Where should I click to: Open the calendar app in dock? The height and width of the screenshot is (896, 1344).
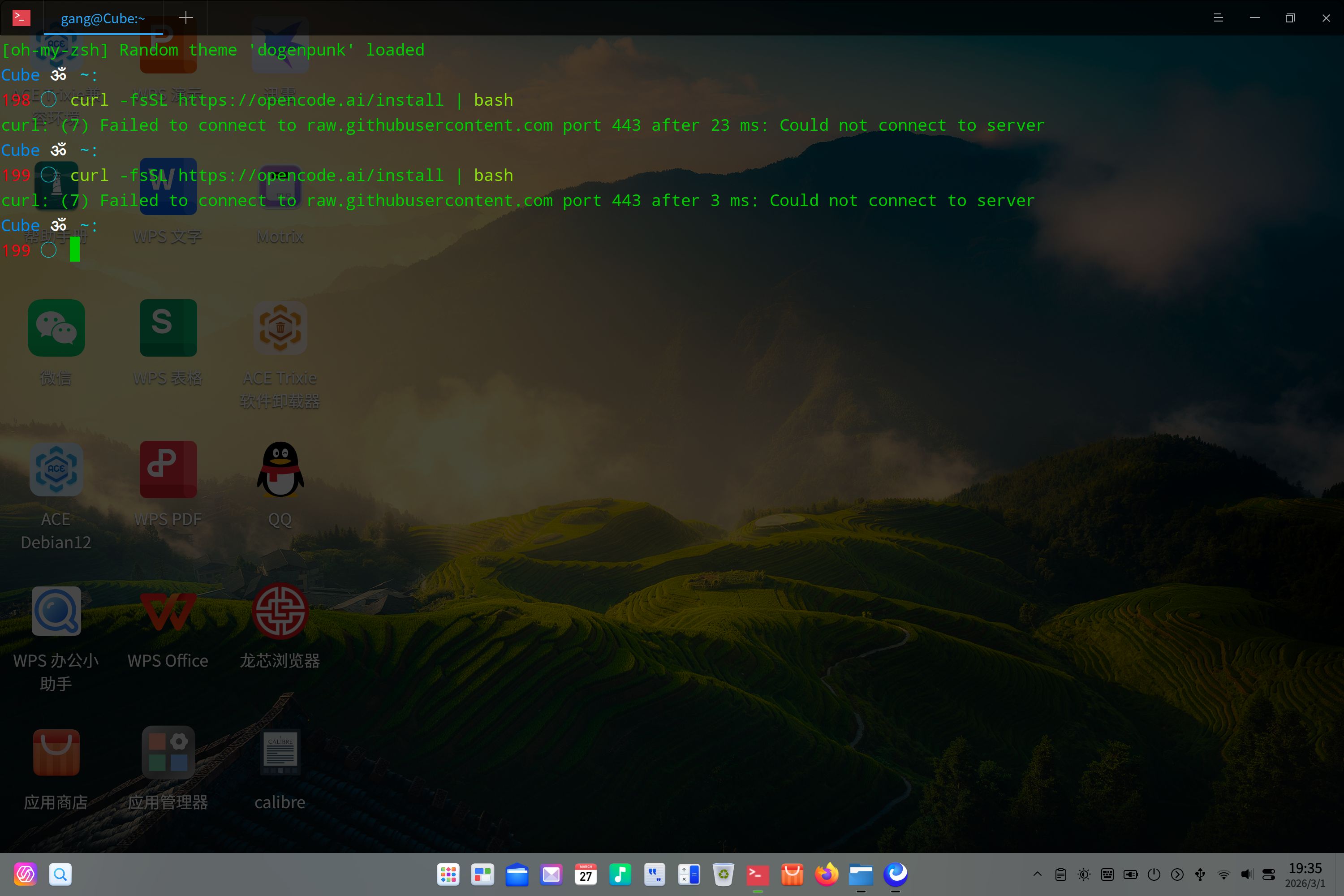coord(586,874)
